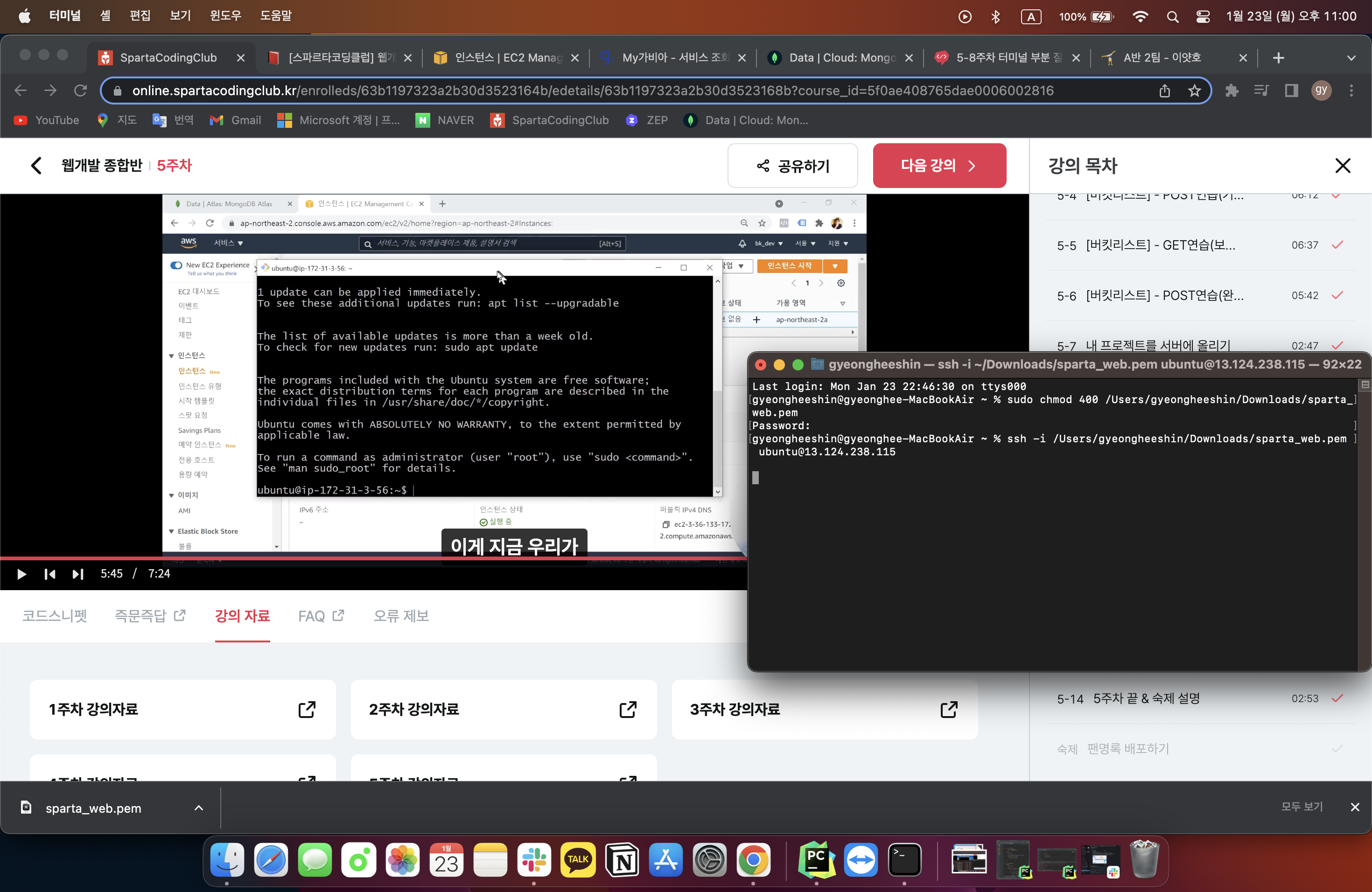
Task: Open 숙제 팬명록 배포하기 item
Action: (x=1200, y=748)
